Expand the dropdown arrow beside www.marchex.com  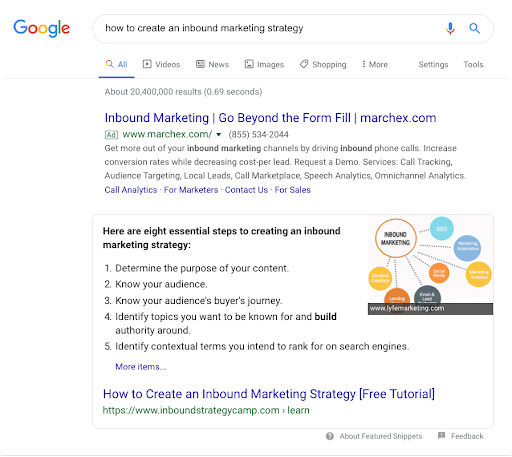pos(219,135)
